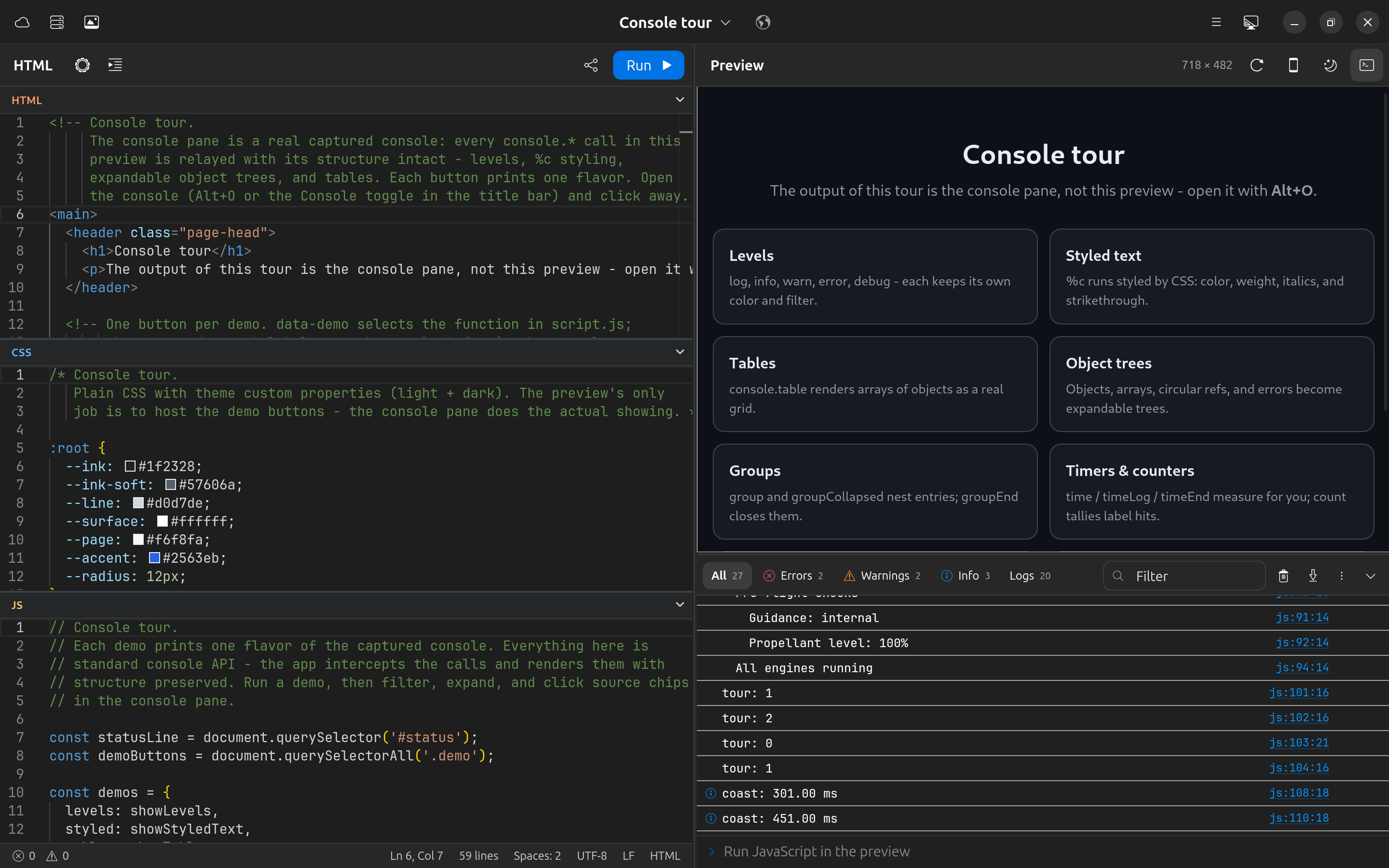The height and width of the screenshot is (868, 1389).
Task: Focus the console Filter input field
Action: (1184, 576)
